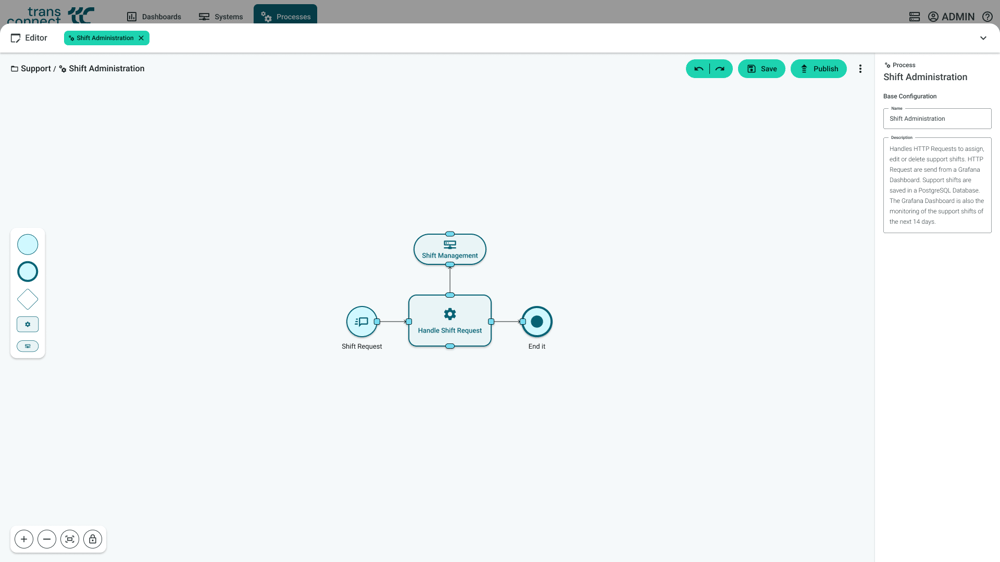Open the help icon

[x=987, y=17]
